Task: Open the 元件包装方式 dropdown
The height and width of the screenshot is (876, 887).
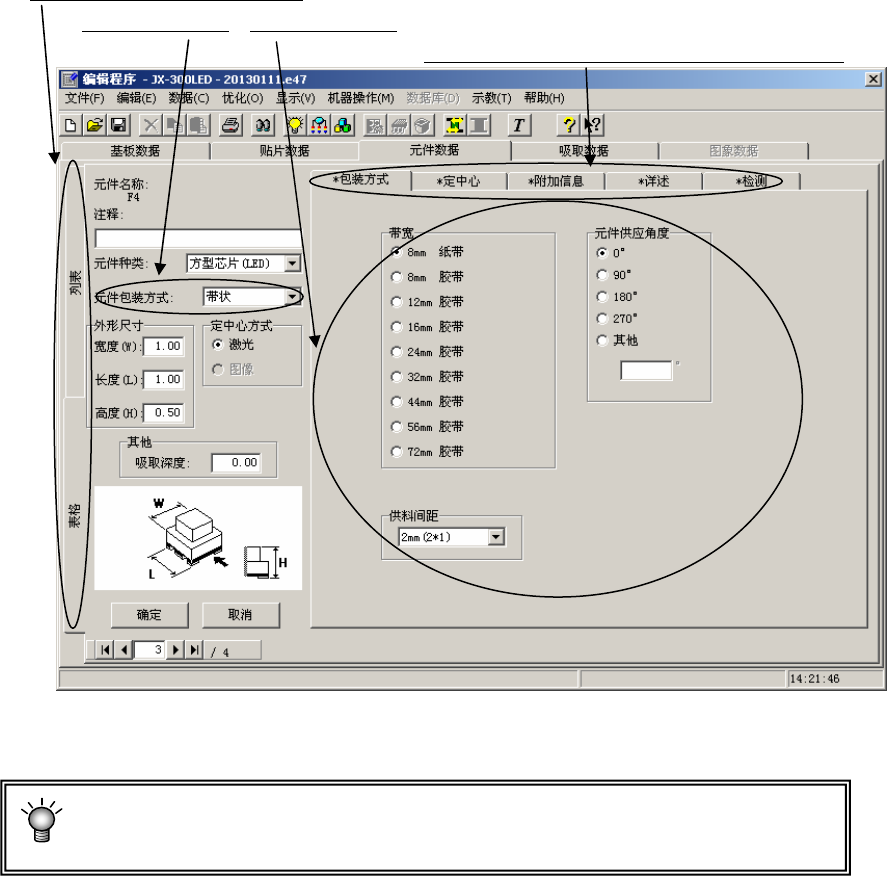Action: tap(292, 296)
